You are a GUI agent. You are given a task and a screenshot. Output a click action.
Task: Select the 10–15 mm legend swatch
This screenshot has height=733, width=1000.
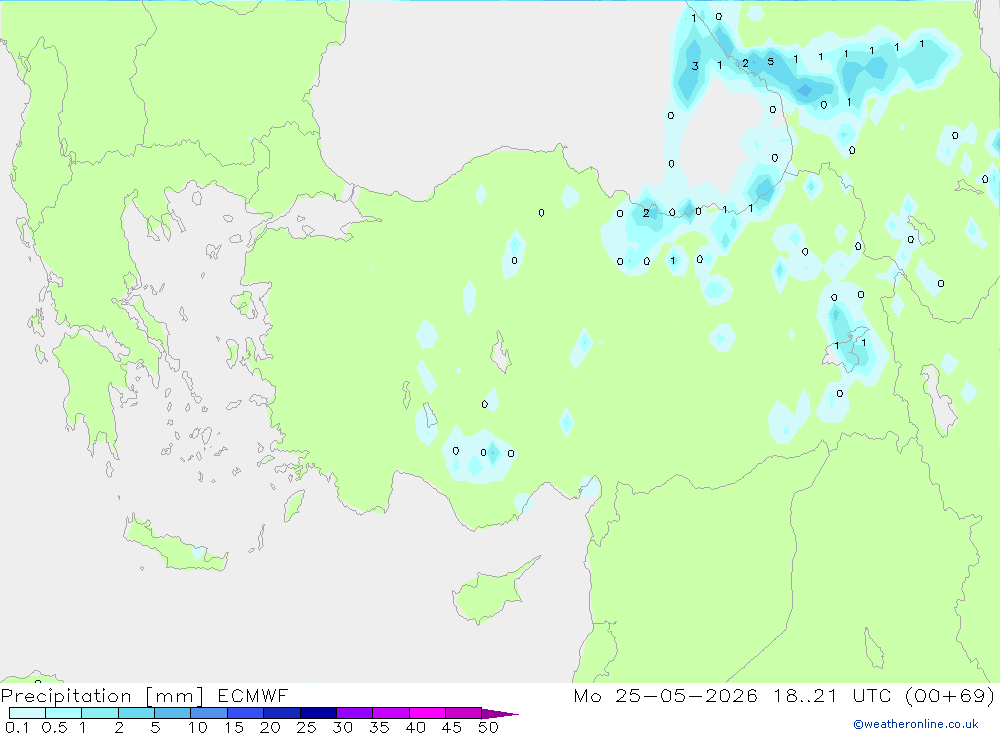point(209,713)
